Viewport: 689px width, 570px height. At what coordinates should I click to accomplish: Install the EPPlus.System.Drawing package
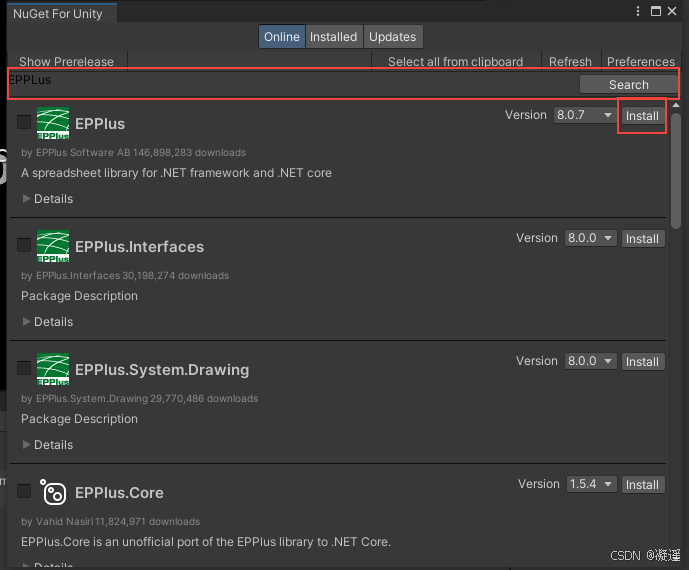pos(642,362)
